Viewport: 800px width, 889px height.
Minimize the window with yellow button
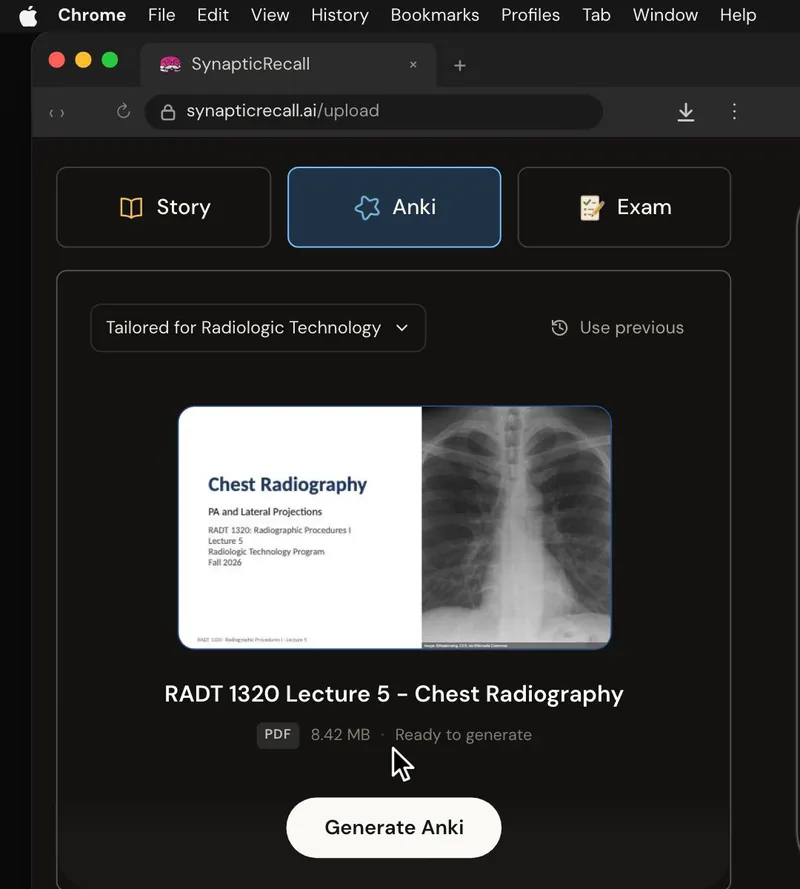coord(83,60)
